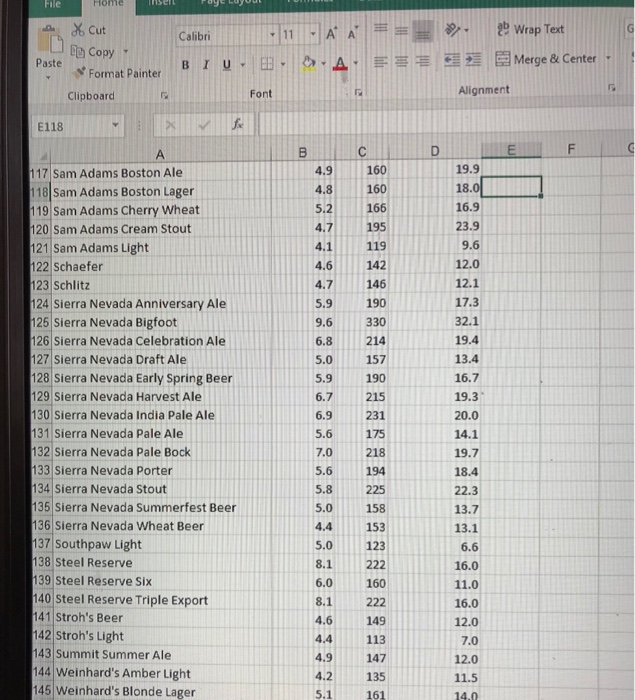635x700 pixels.
Task: Apply the Fill Color bucket
Action: tap(309, 63)
